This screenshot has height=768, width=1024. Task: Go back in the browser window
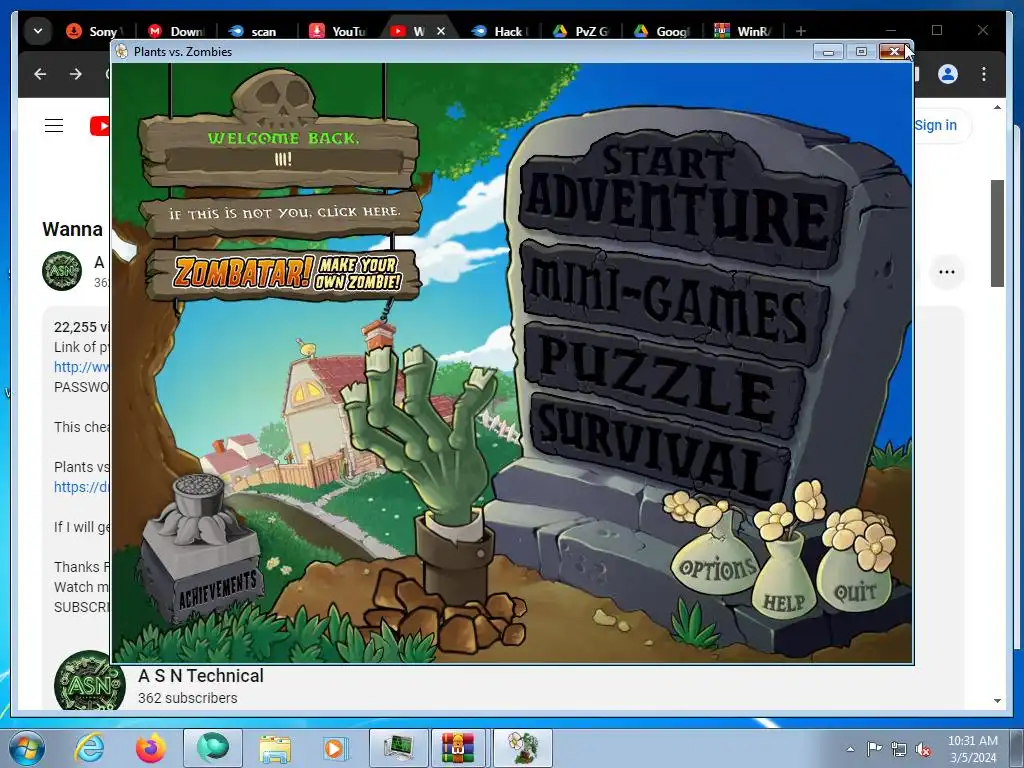point(40,74)
